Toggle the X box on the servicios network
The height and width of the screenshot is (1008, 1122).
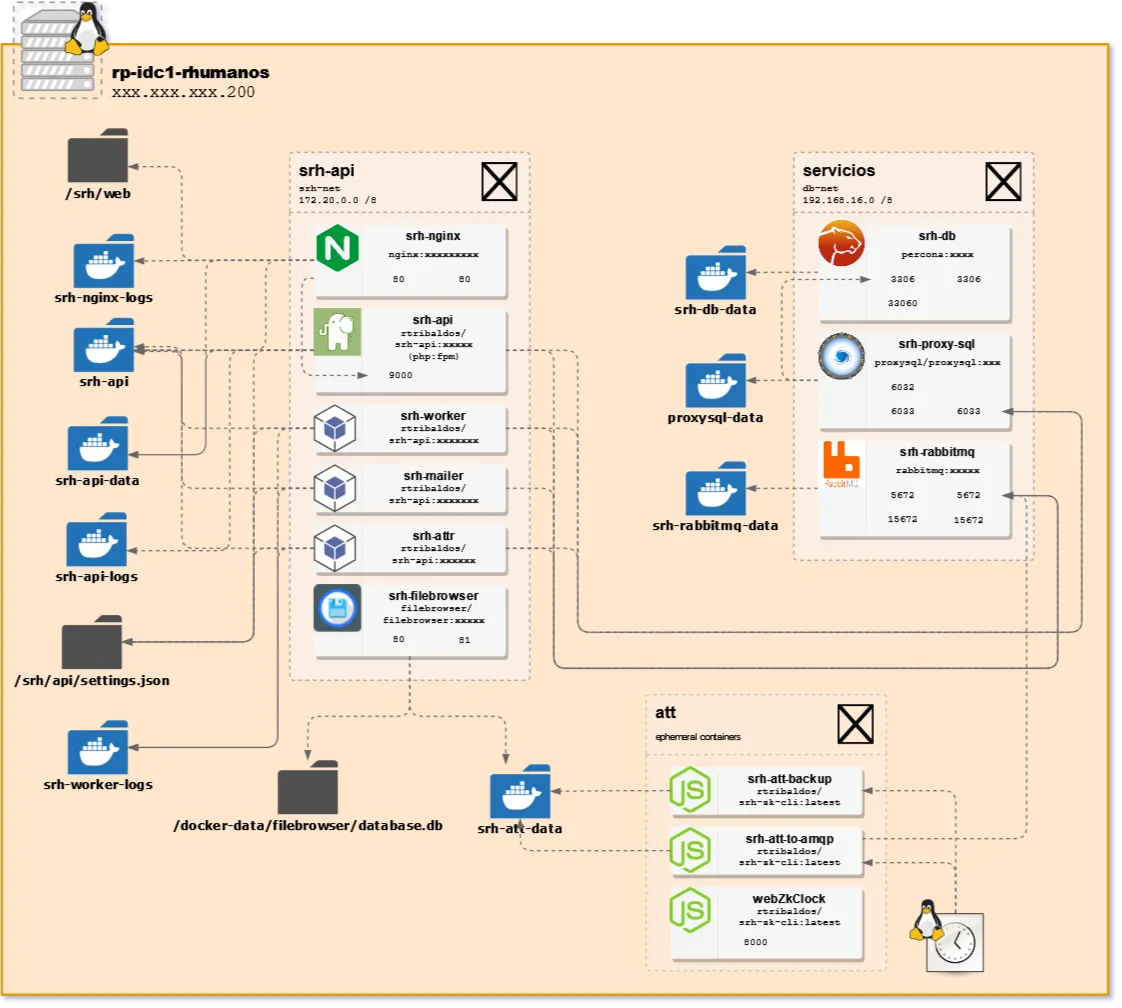1002,181
